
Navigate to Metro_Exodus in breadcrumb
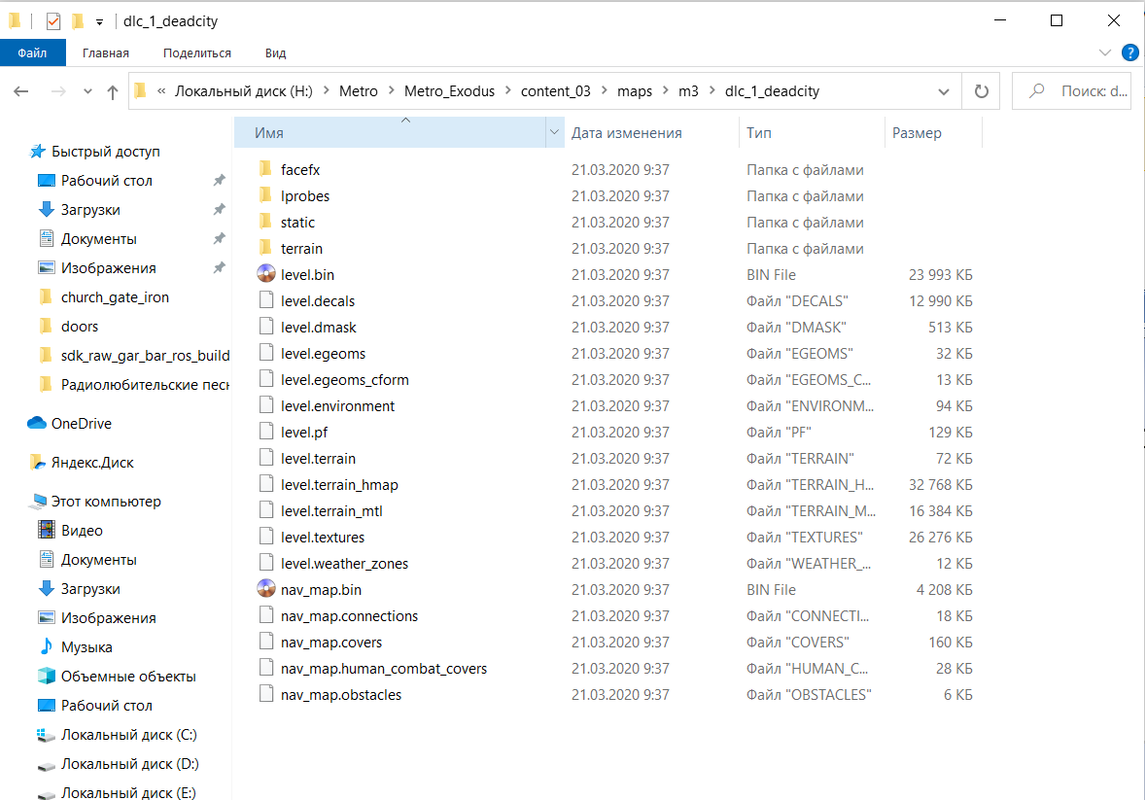[449, 91]
